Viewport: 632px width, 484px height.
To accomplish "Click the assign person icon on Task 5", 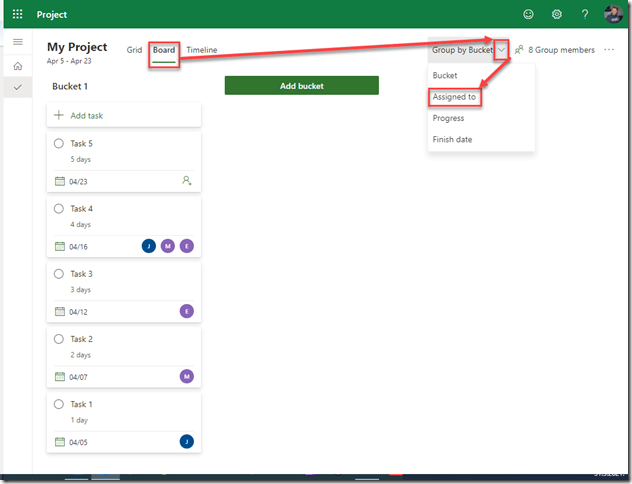I will coord(186,181).
